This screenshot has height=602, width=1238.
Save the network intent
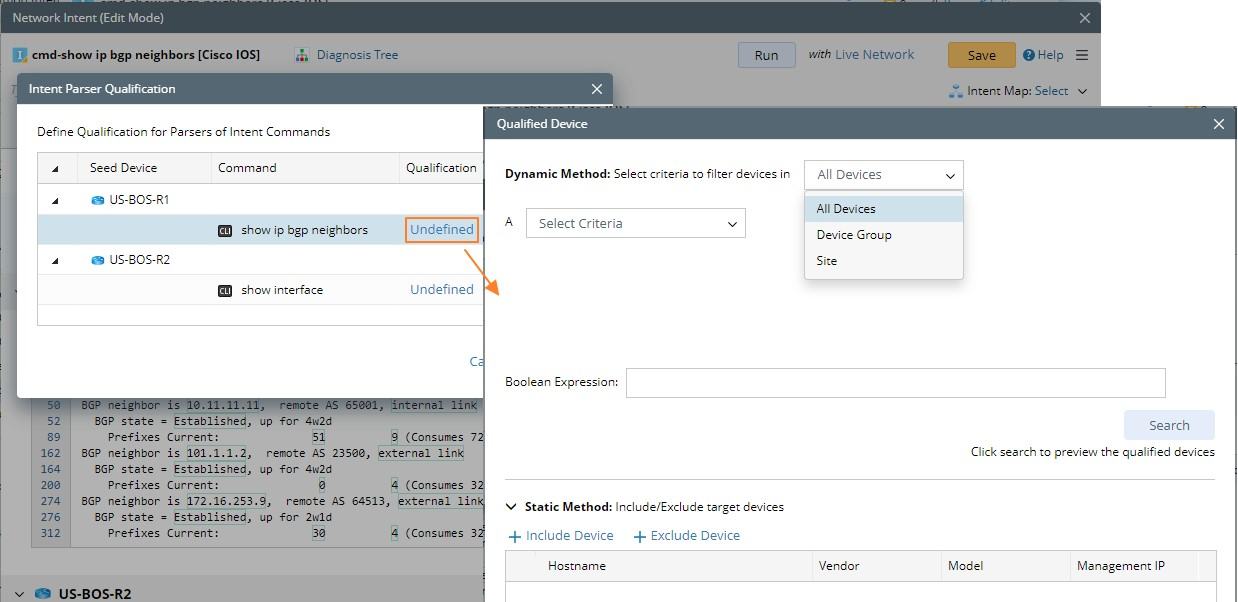[981, 56]
